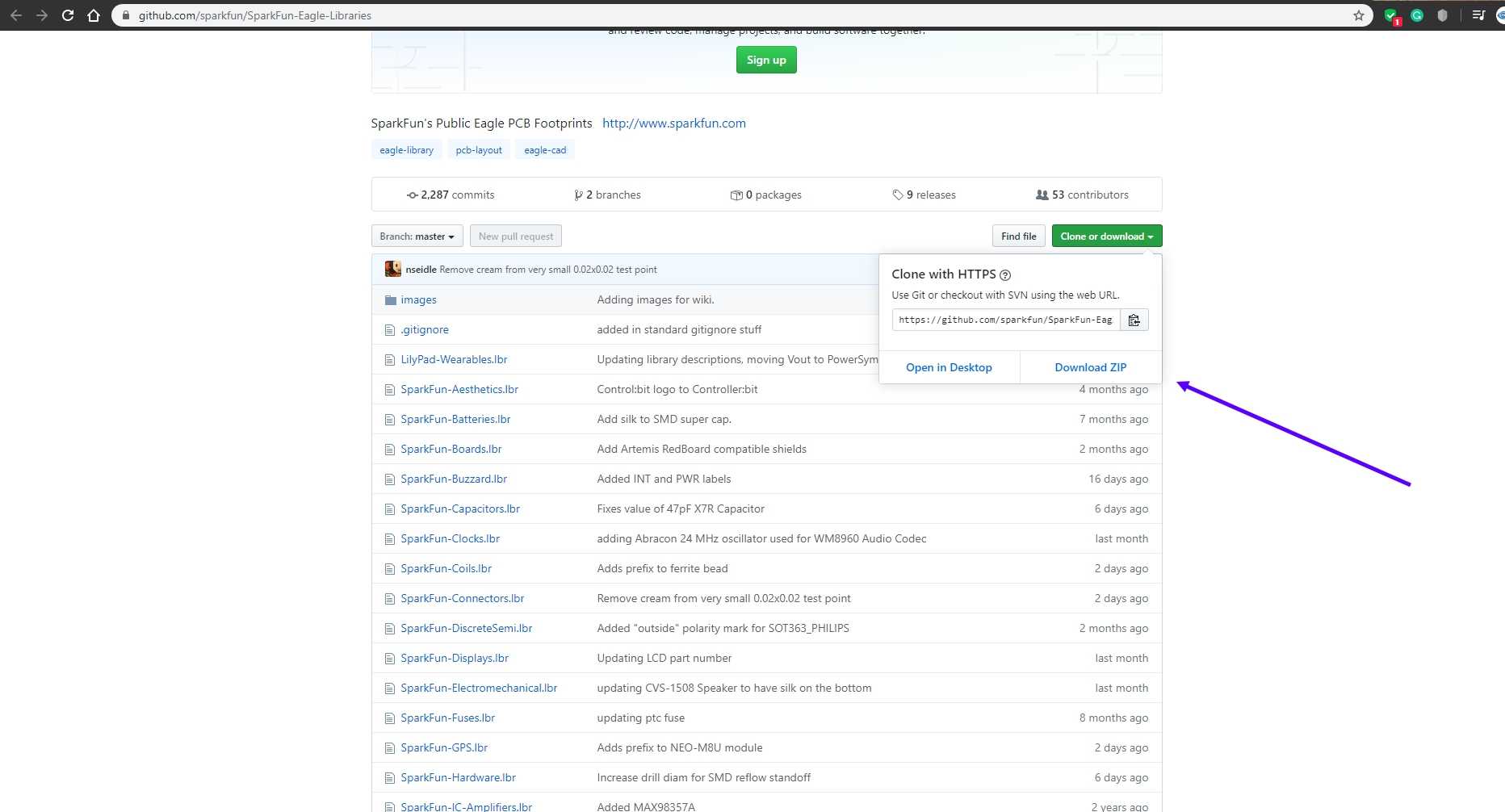Select the eagle-cad topic tag
This screenshot has height=812, width=1505.
click(x=545, y=150)
